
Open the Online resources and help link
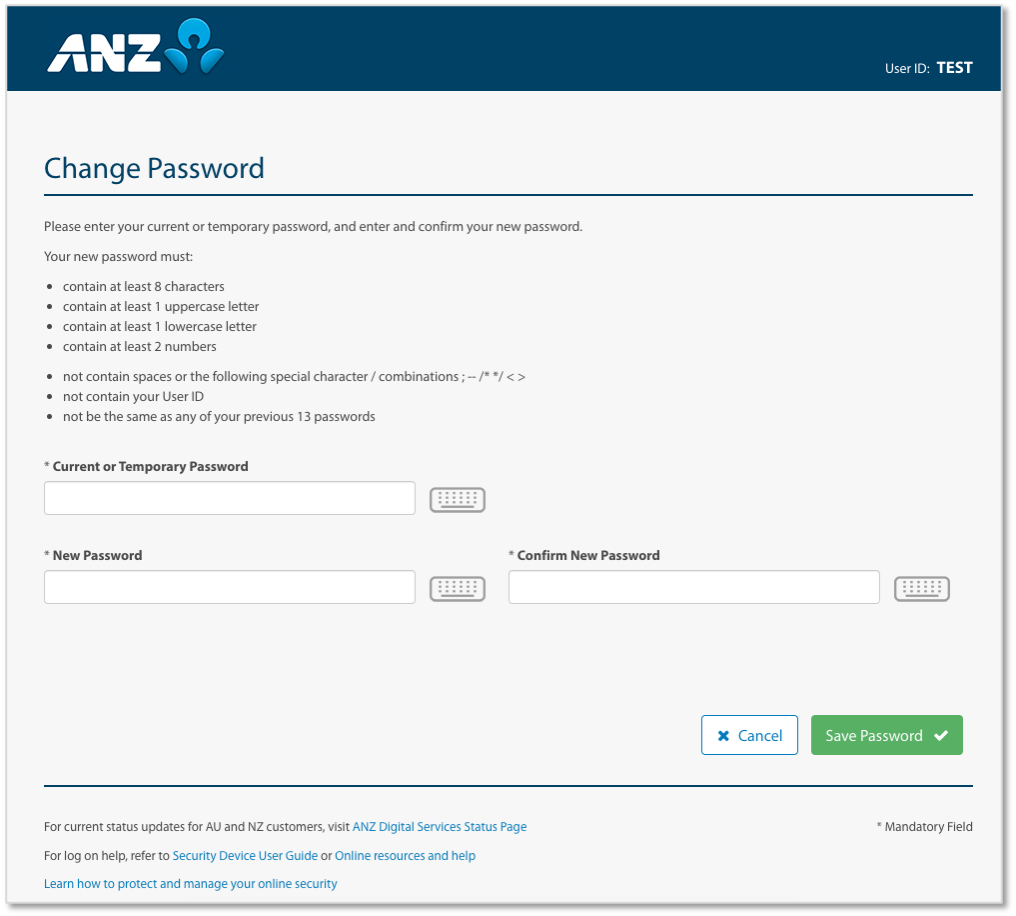[x=404, y=855]
